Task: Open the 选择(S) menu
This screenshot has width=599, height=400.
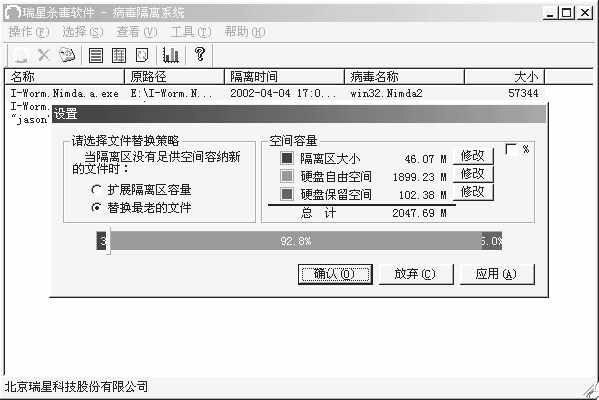Action: click(83, 32)
